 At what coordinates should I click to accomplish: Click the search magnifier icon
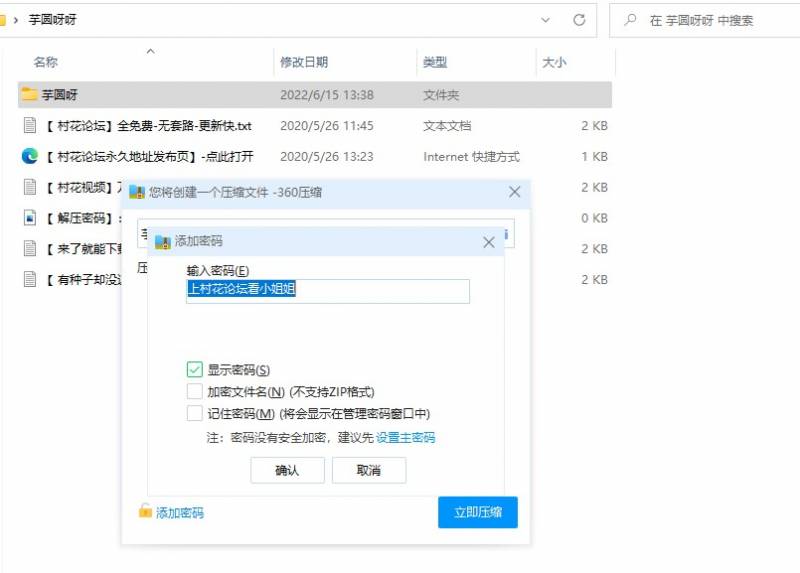[630, 20]
